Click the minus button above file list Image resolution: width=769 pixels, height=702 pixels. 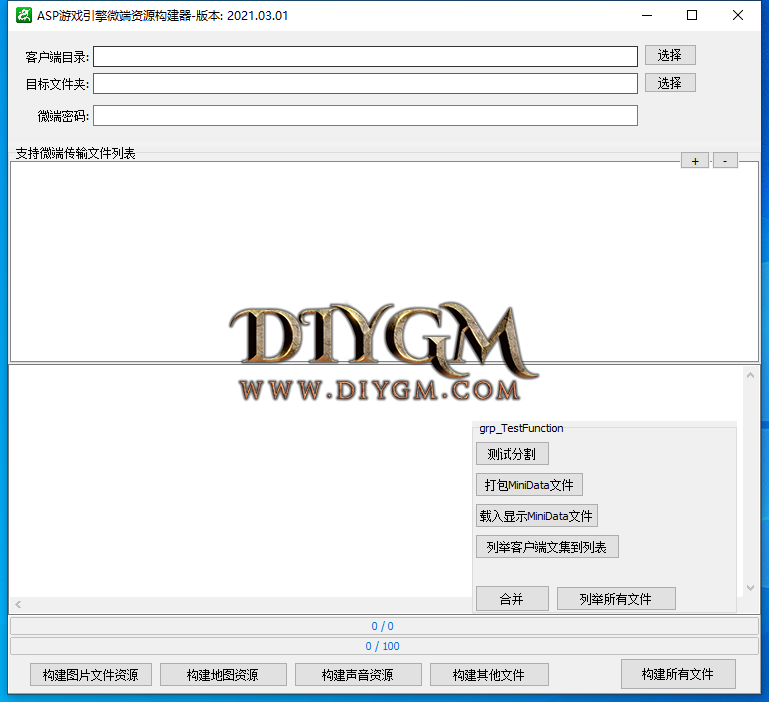[x=725, y=161]
